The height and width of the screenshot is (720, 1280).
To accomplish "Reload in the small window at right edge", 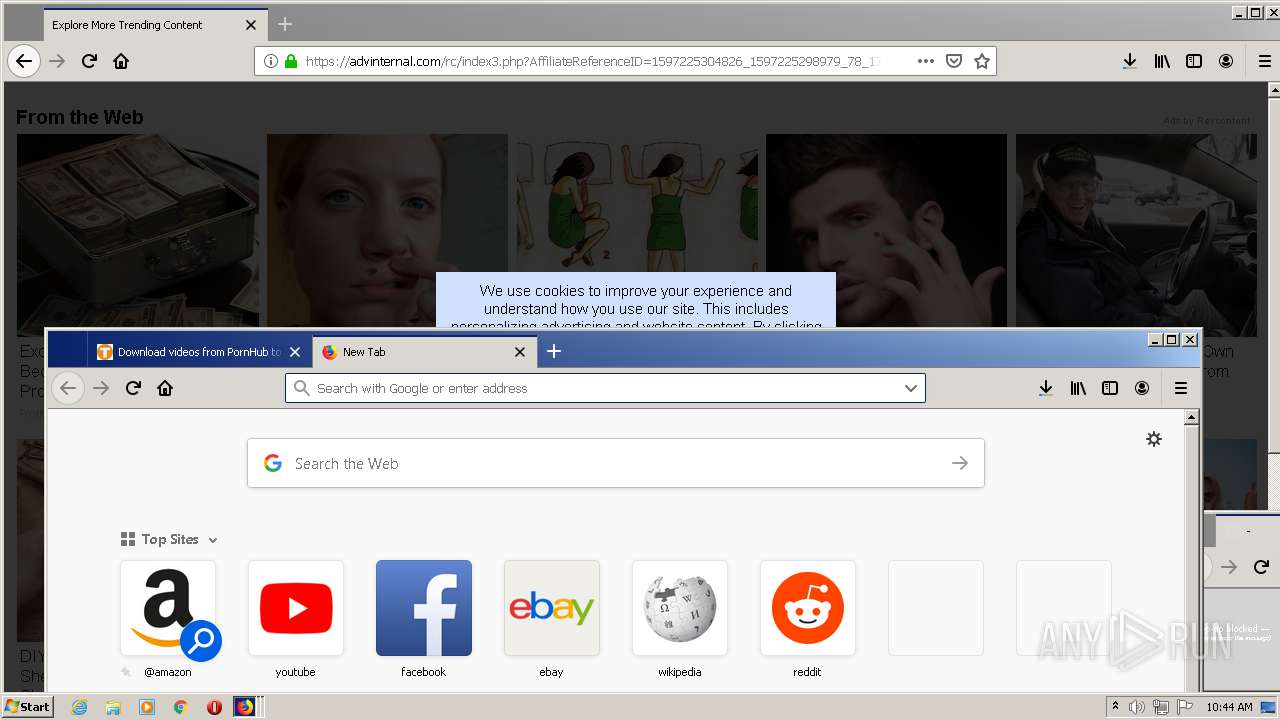I will (1261, 567).
